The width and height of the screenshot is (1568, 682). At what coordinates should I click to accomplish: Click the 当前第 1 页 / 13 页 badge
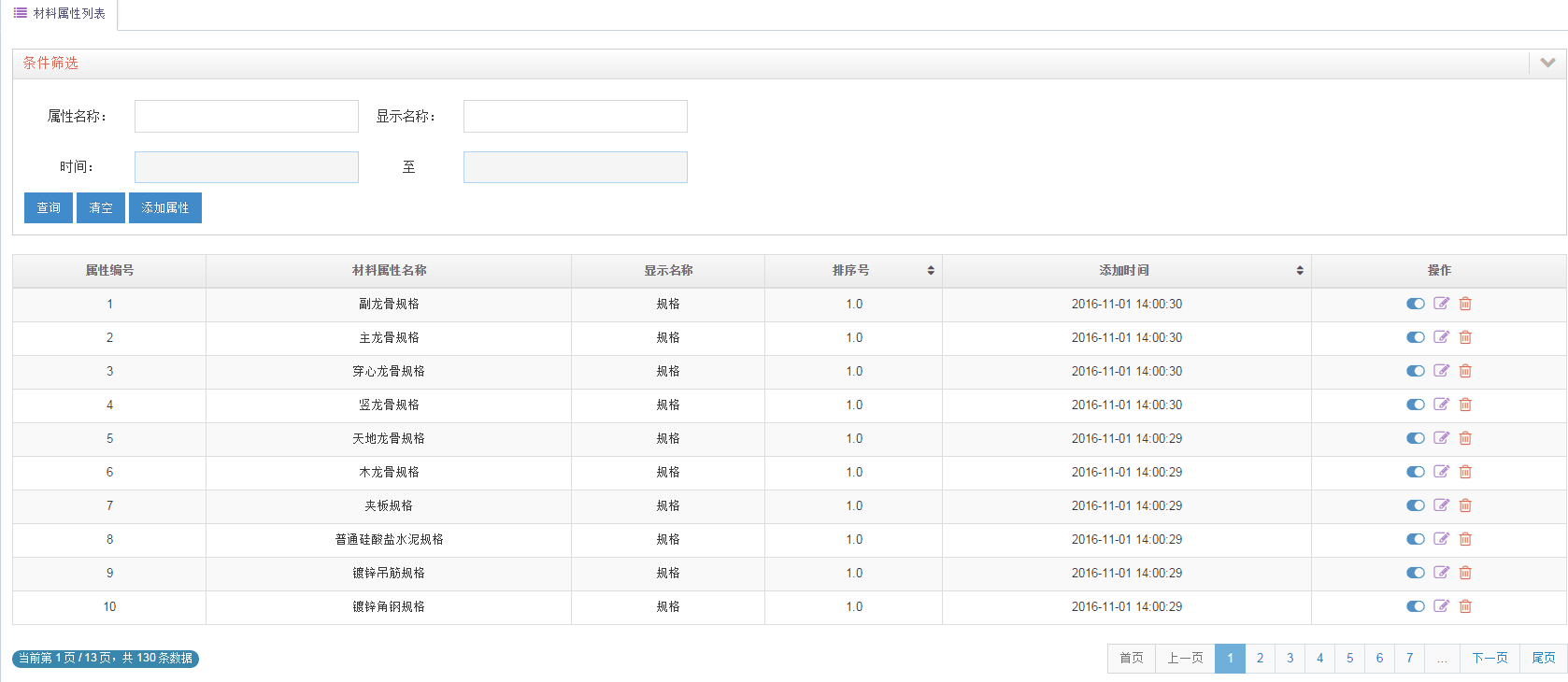(x=106, y=658)
